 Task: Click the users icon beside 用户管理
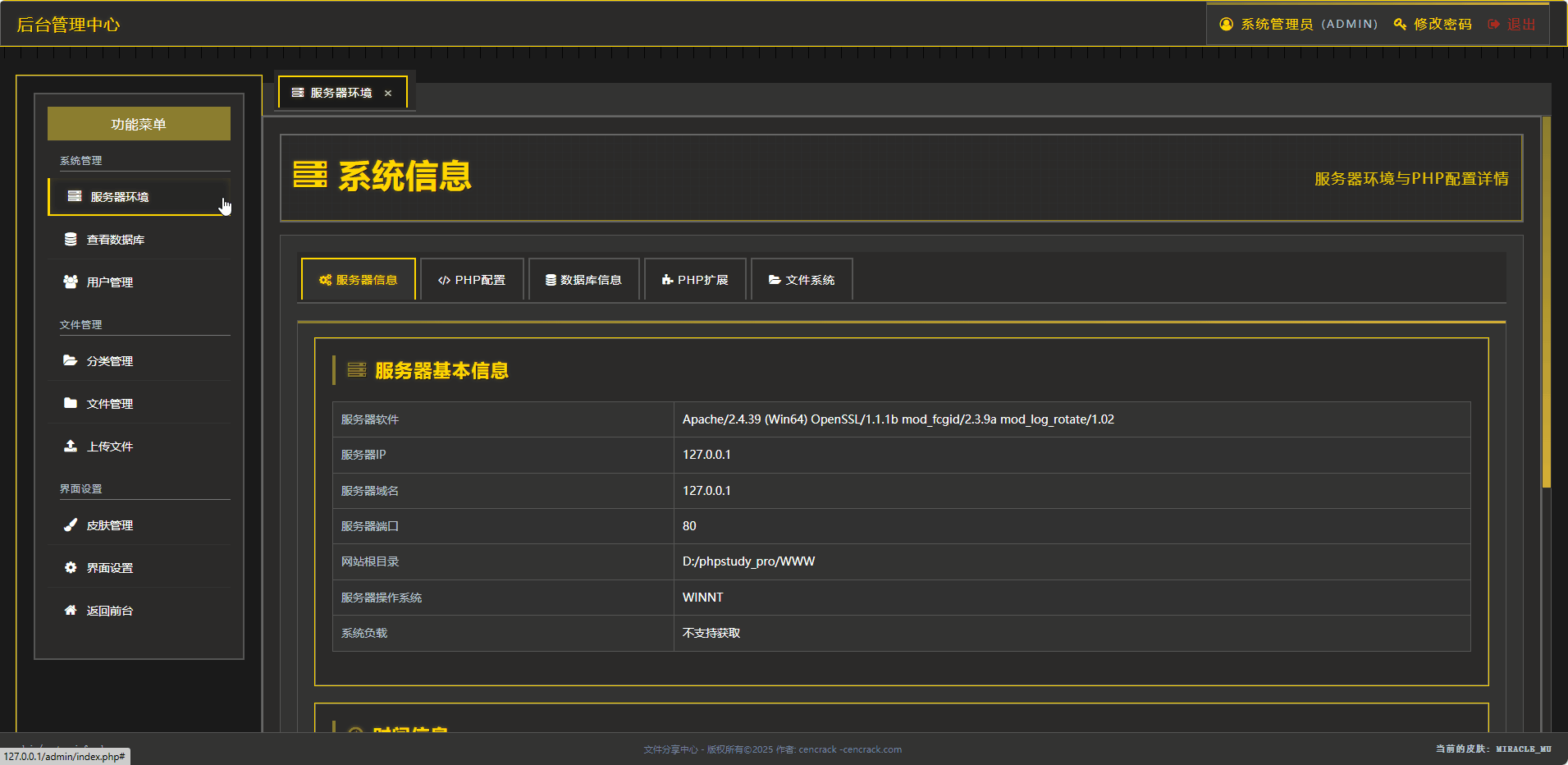click(x=71, y=282)
